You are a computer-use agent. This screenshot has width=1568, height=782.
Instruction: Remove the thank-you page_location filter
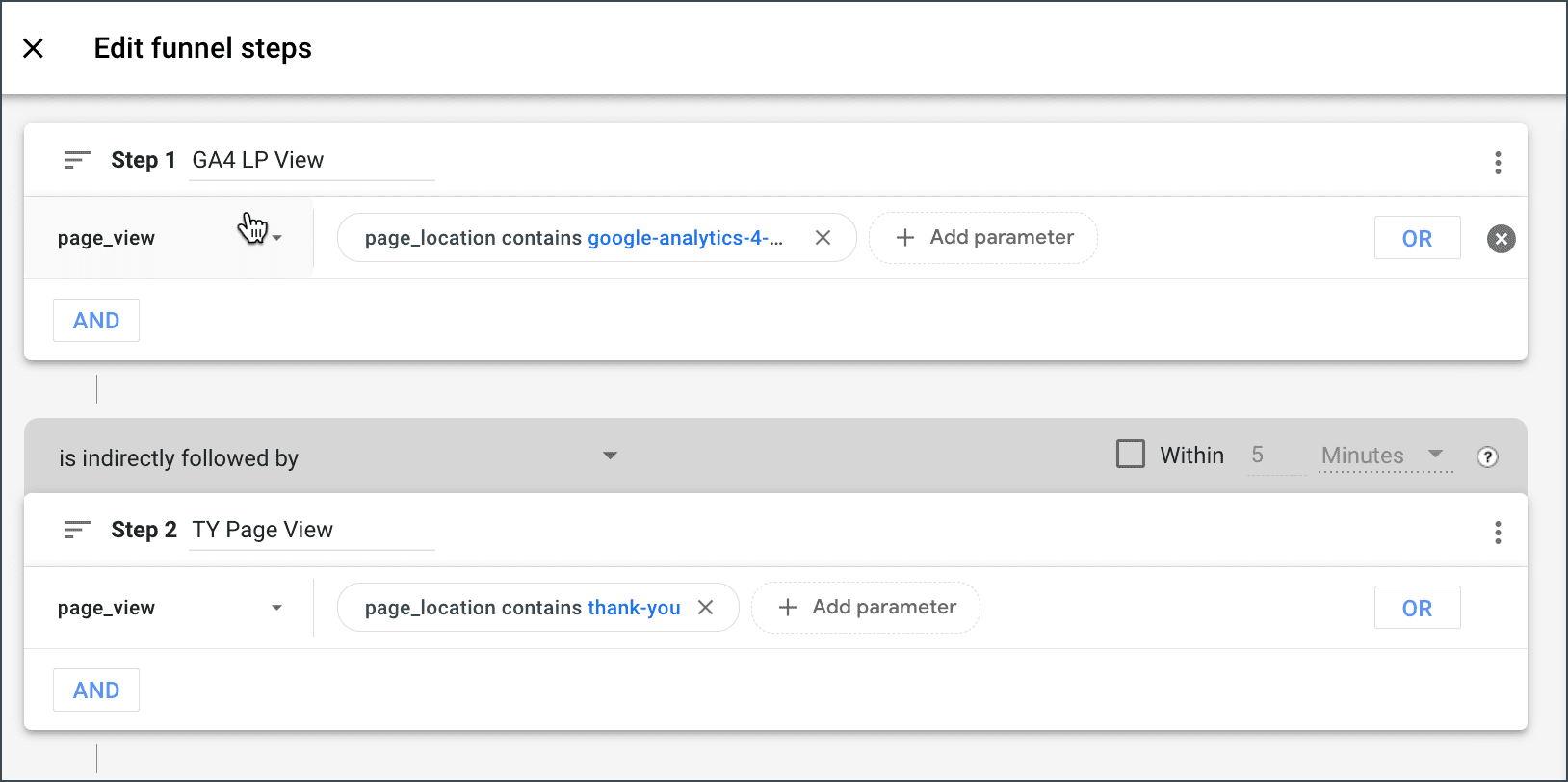(705, 608)
